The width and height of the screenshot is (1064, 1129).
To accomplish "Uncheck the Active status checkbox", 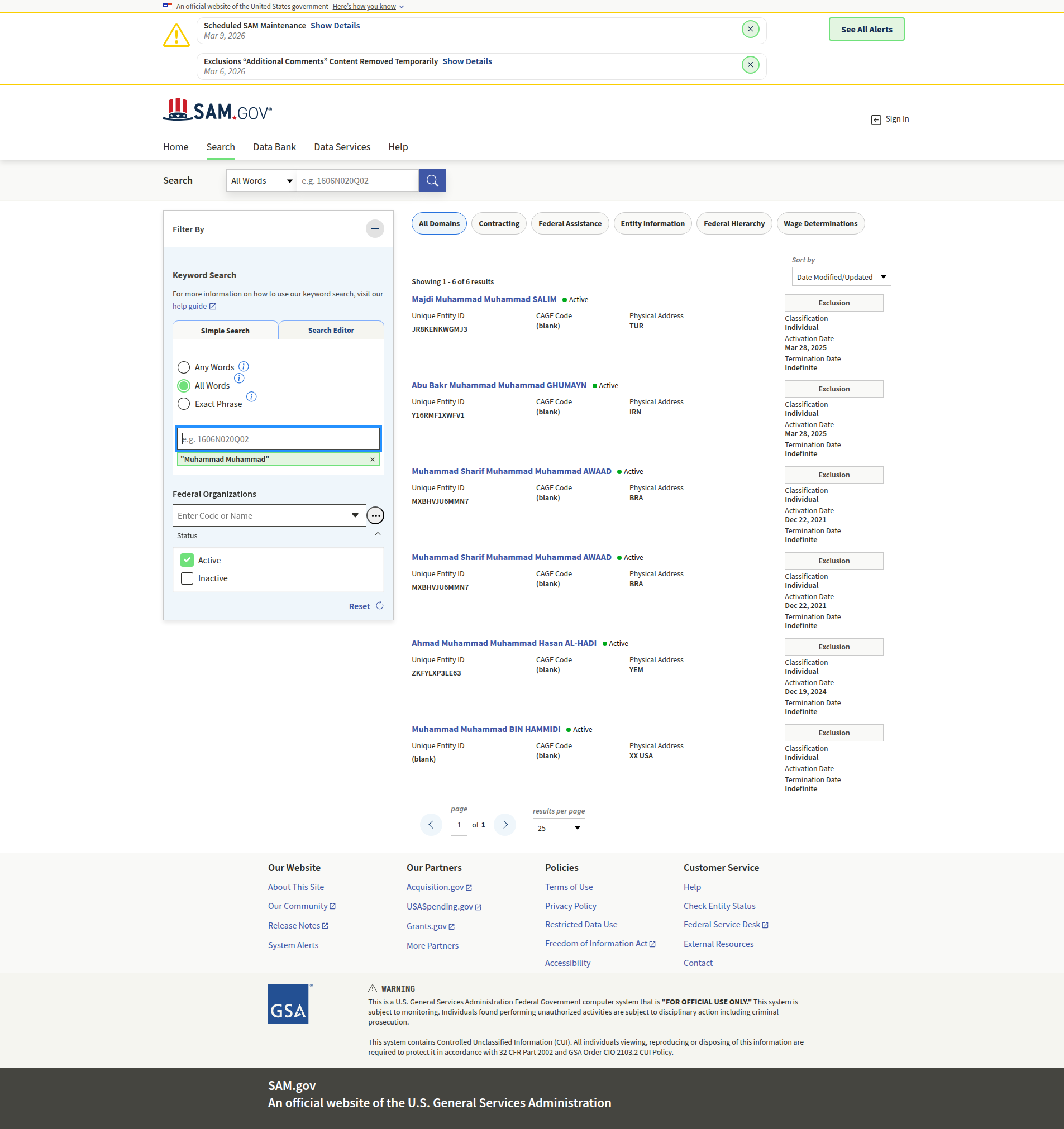I will pyautogui.click(x=187, y=560).
